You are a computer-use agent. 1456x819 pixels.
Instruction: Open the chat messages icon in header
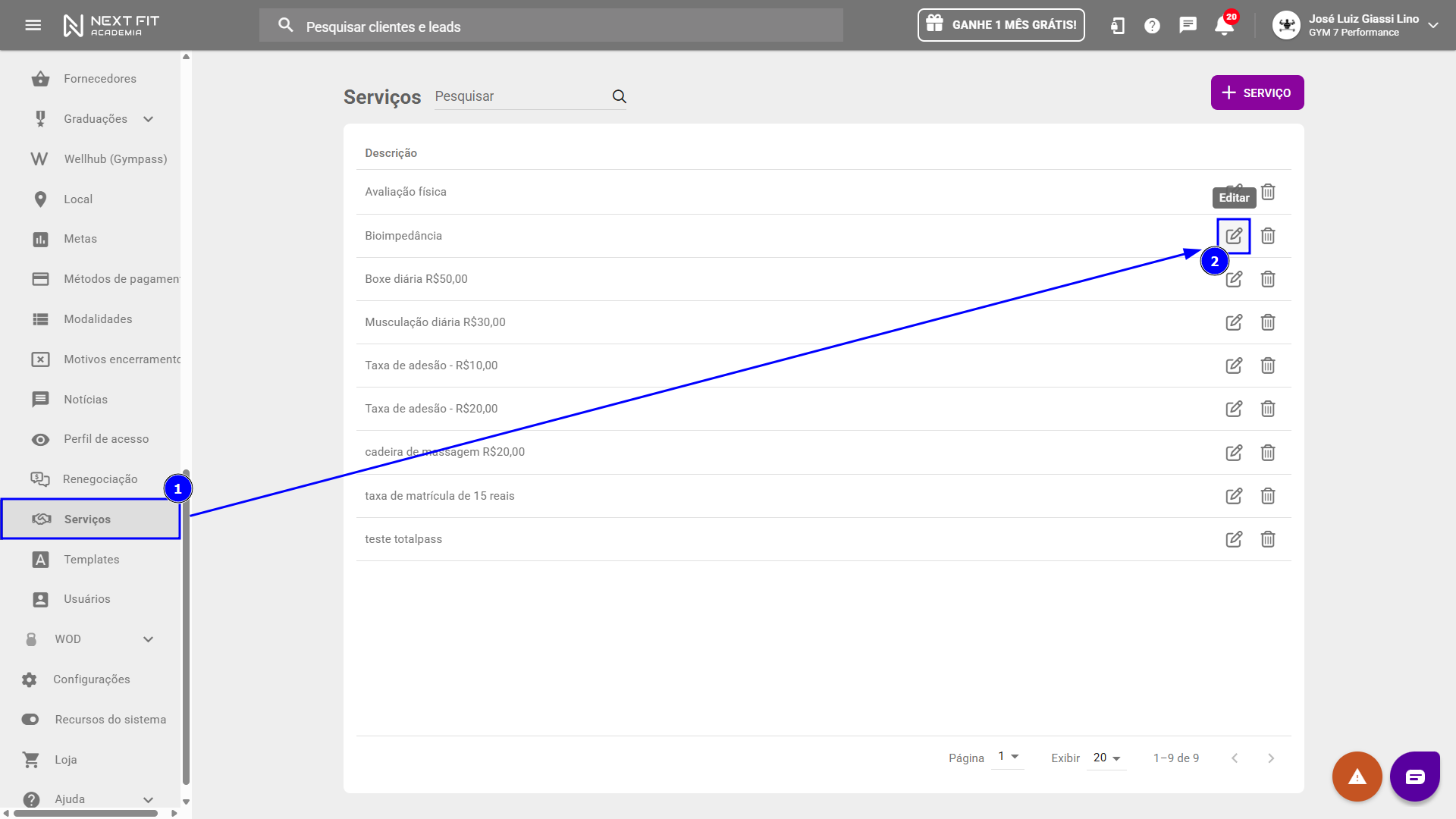(x=1188, y=25)
